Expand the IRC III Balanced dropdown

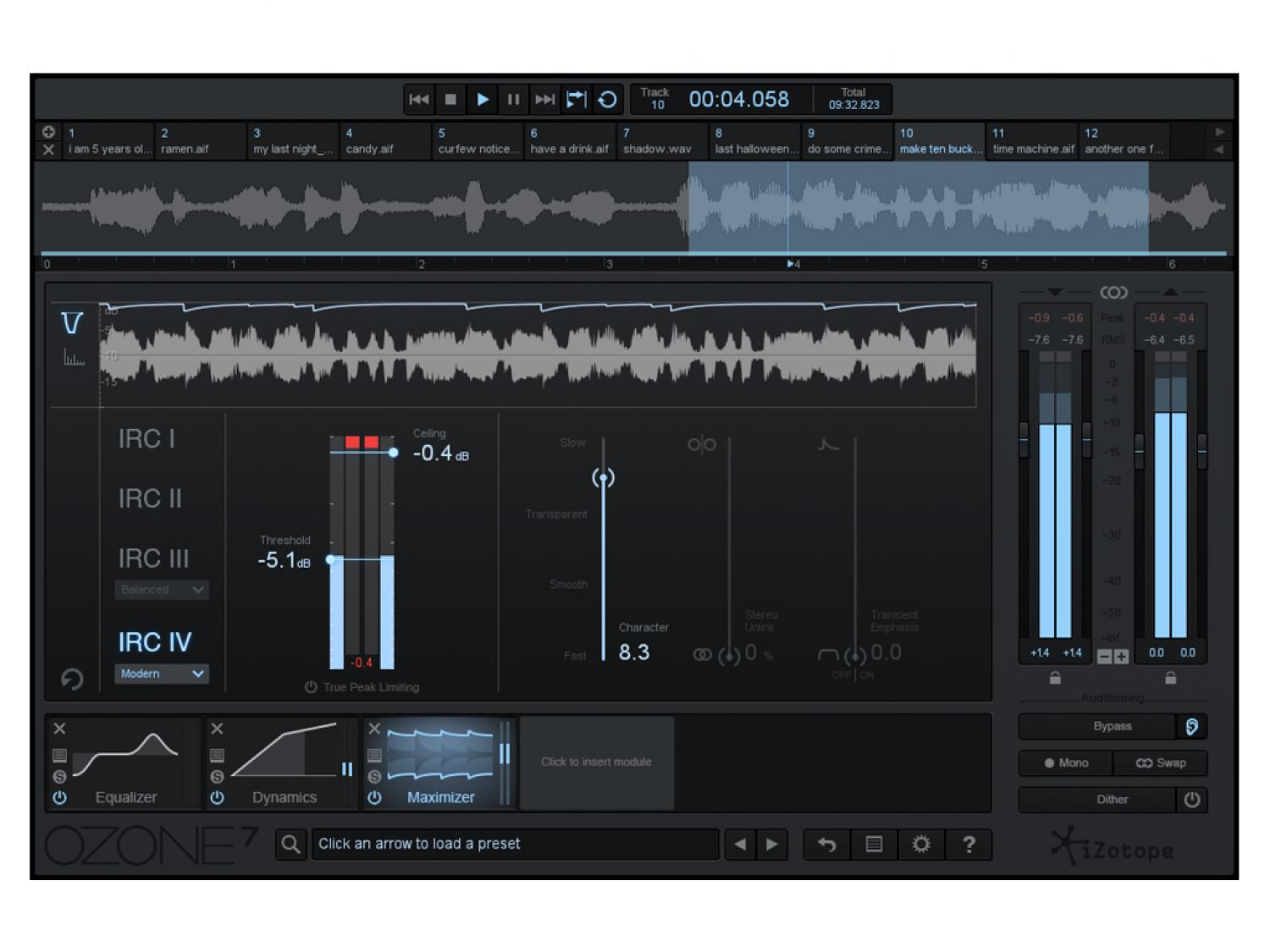point(161,590)
